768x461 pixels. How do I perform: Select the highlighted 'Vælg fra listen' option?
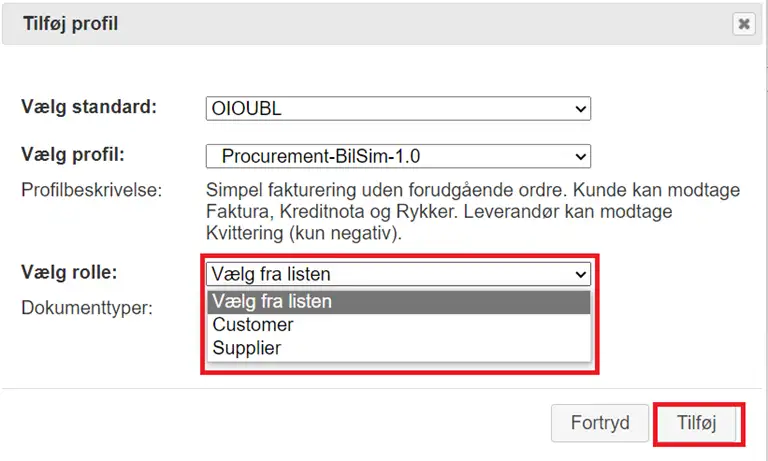tap(398, 301)
